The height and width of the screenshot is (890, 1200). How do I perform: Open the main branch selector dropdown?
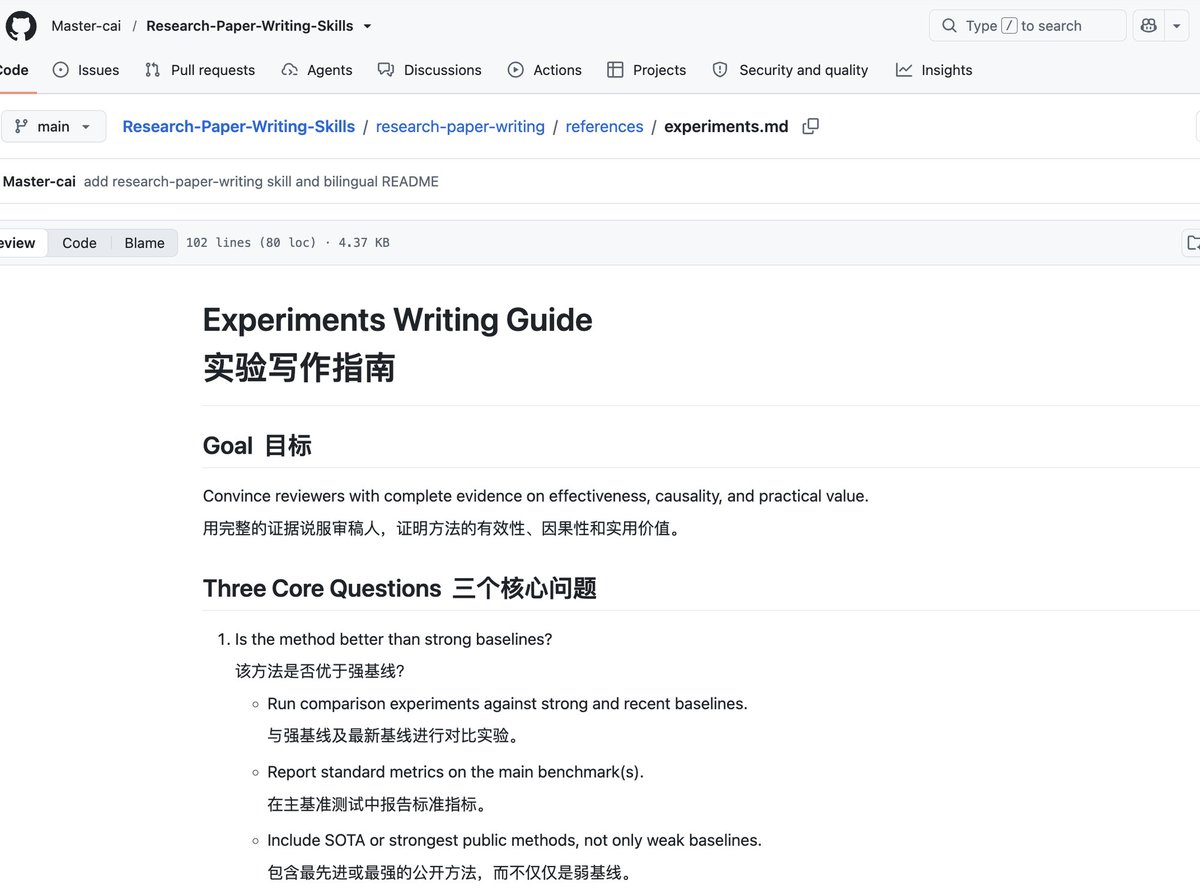pyautogui.click(x=53, y=126)
